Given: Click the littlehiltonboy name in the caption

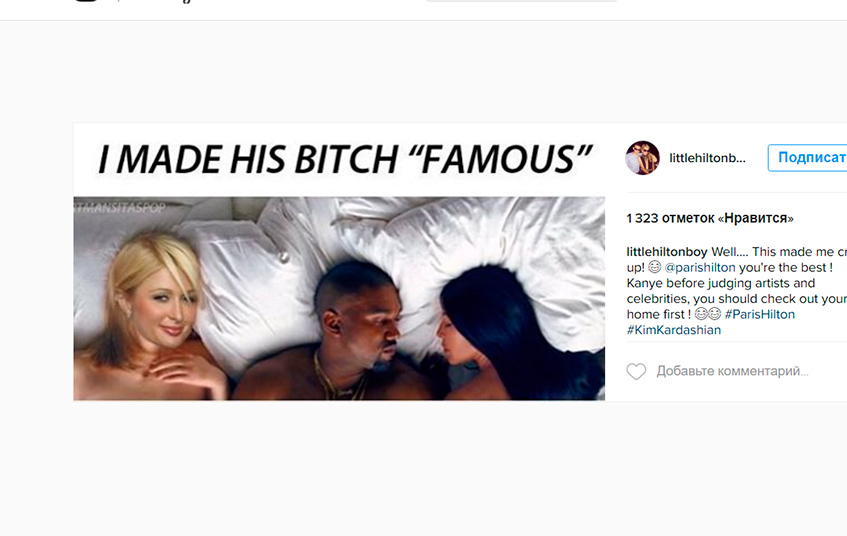Looking at the screenshot, I should tap(667, 252).
